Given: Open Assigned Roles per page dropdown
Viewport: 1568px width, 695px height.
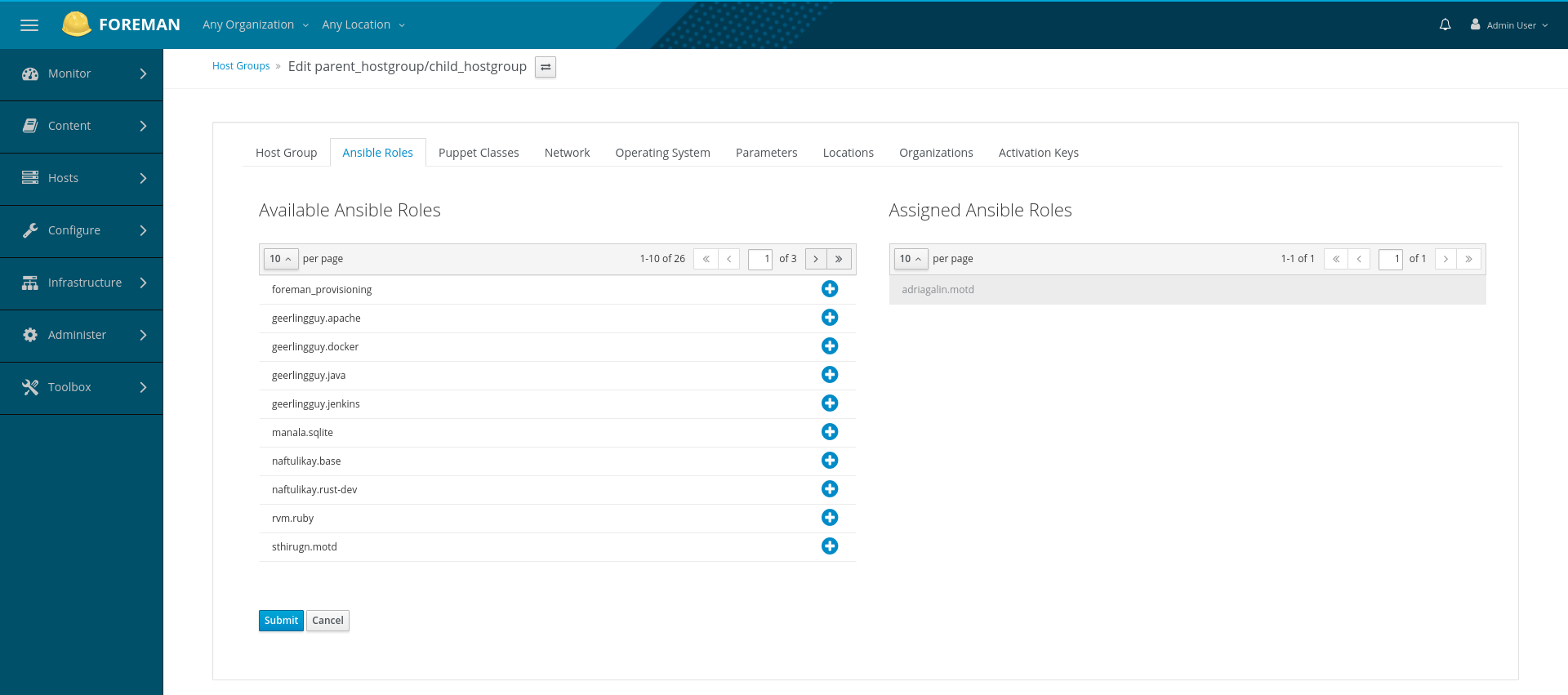Looking at the screenshot, I should coord(911,259).
